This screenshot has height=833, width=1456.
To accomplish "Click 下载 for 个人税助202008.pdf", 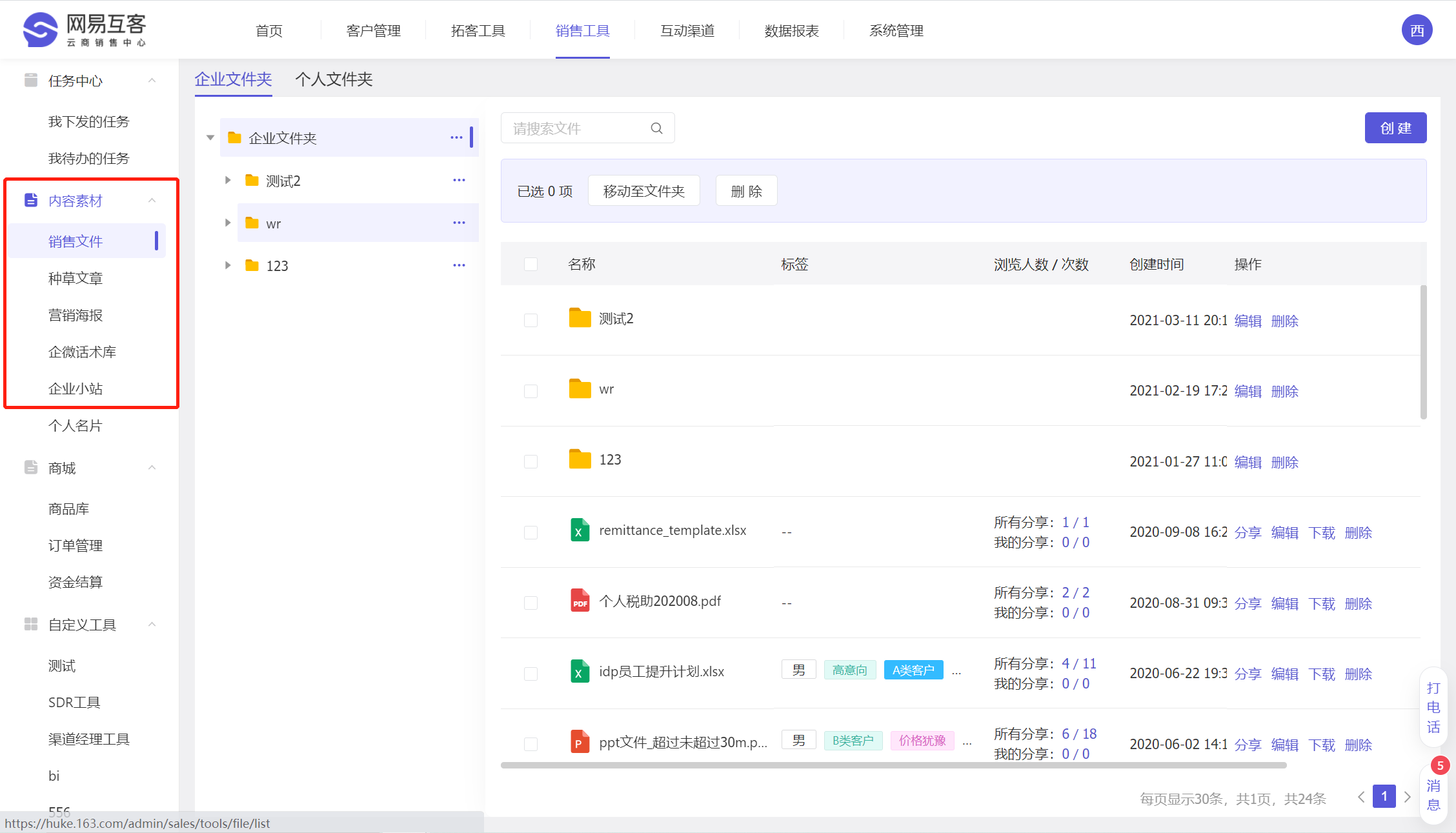I will pyautogui.click(x=1322, y=603).
